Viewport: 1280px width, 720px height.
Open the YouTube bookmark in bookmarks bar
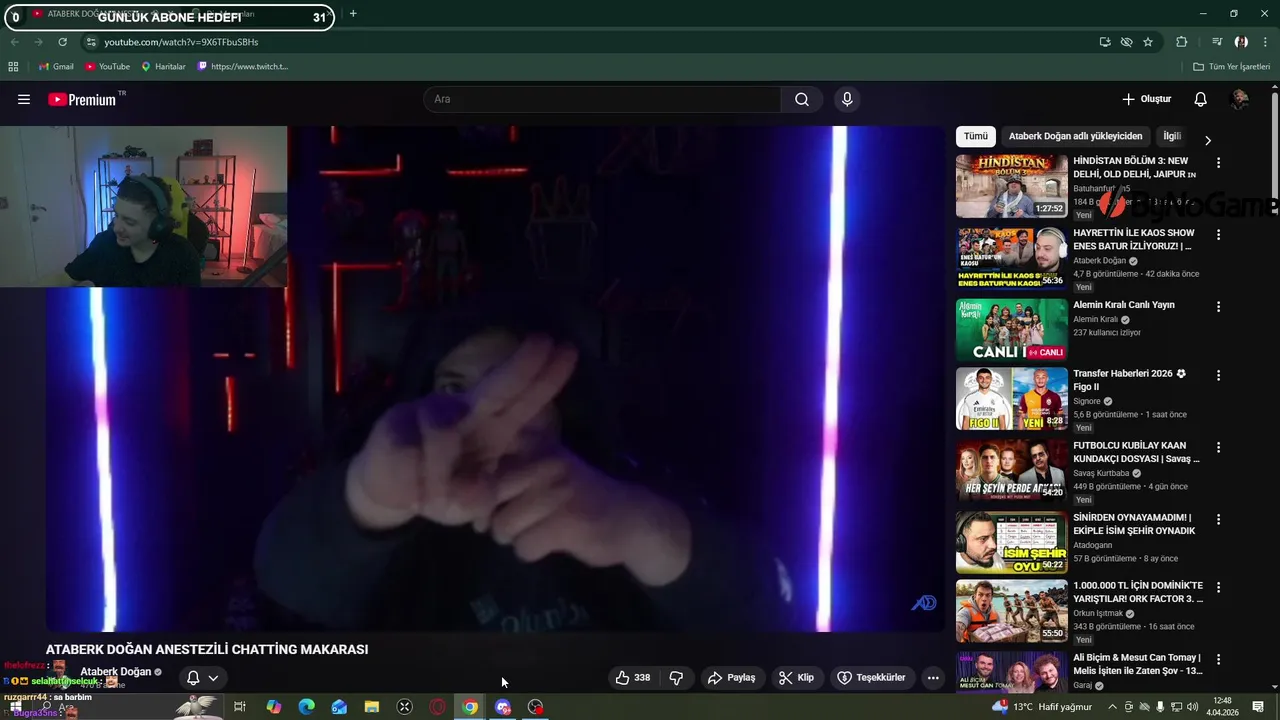pyautogui.click(x=107, y=67)
